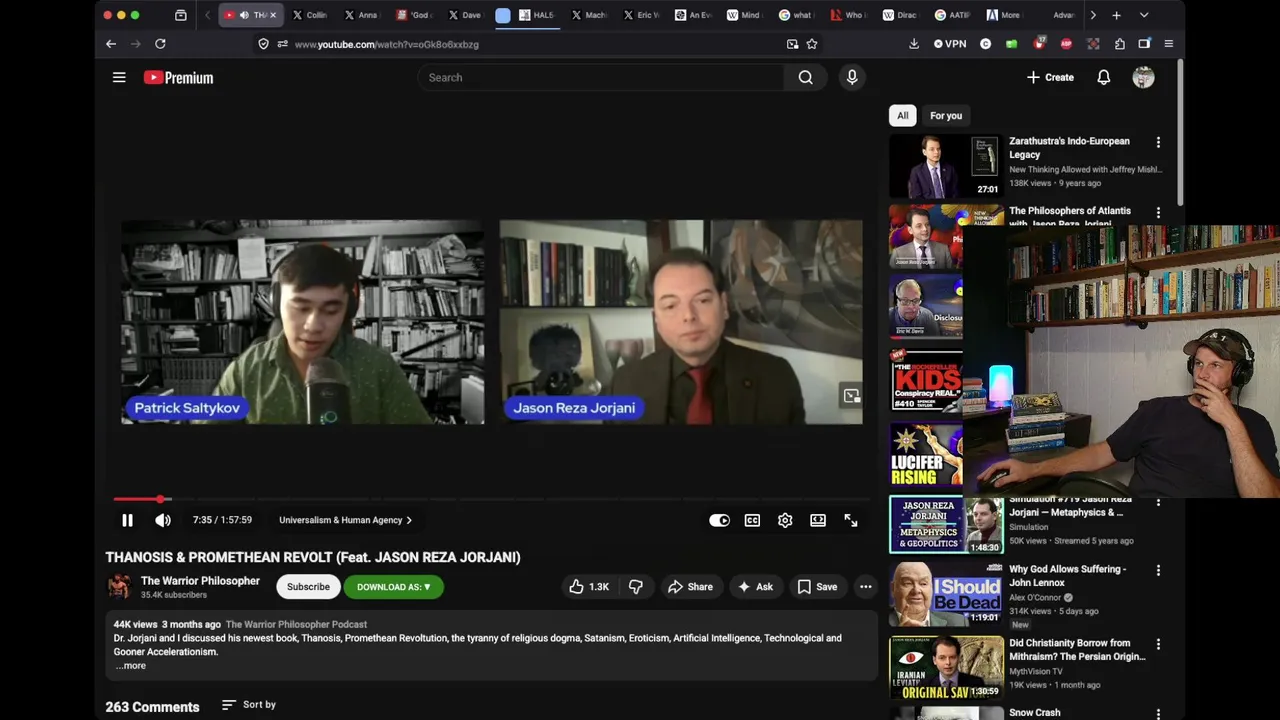Screen dimensions: 1280x720
Task: Click info-card icon on video frame
Action: tap(851, 396)
